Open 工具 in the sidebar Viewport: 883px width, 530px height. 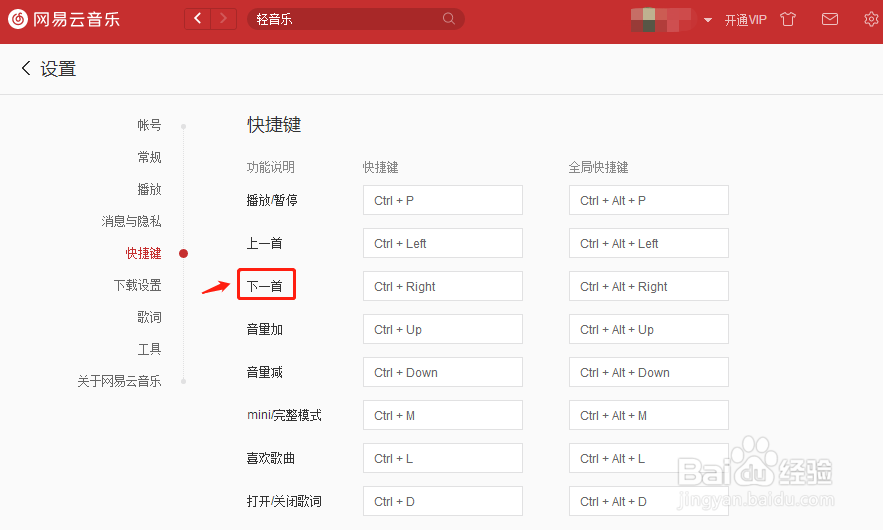pyautogui.click(x=149, y=350)
